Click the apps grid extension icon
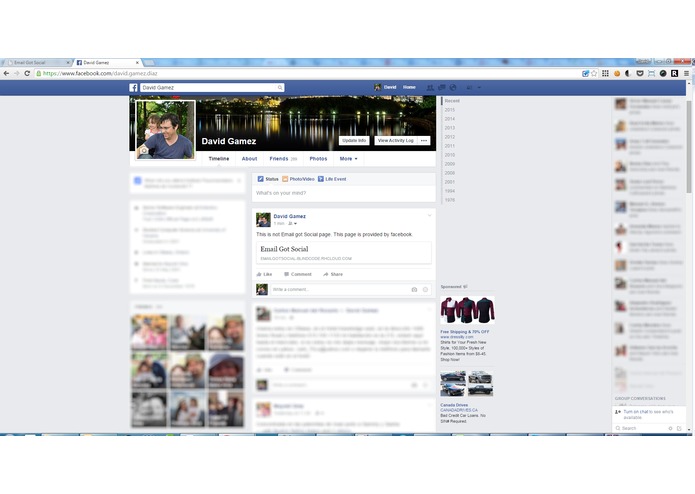Screen dimensions: 695x494 coord(605,74)
